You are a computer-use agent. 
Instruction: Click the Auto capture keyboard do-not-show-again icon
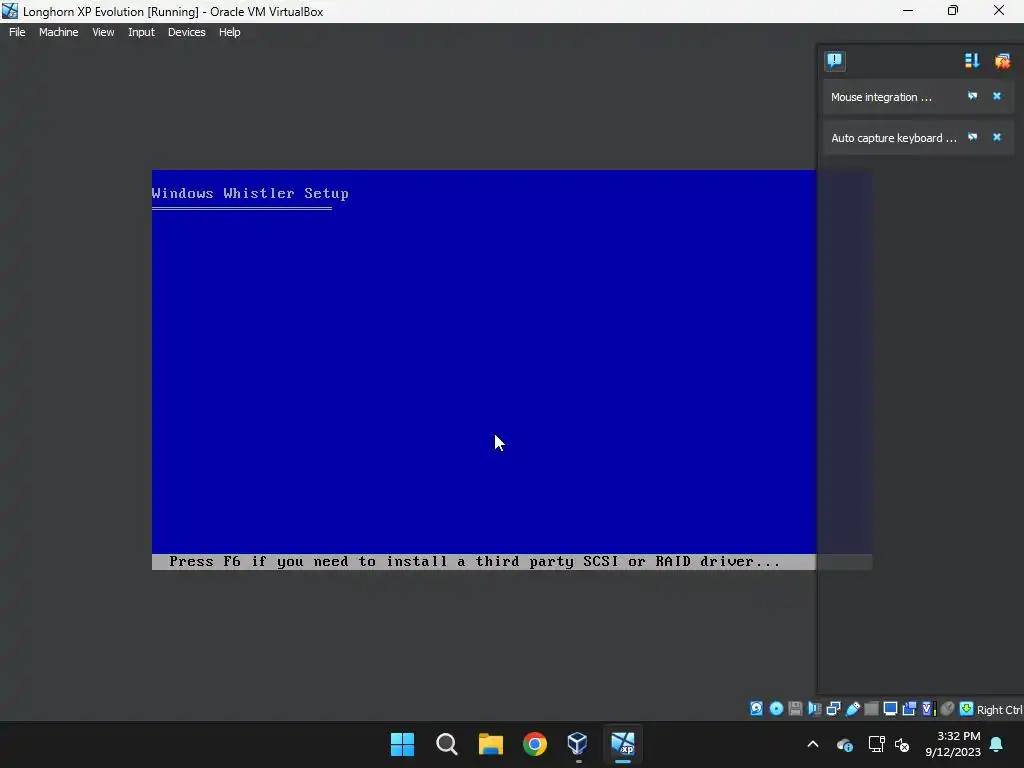pyautogui.click(x=972, y=137)
